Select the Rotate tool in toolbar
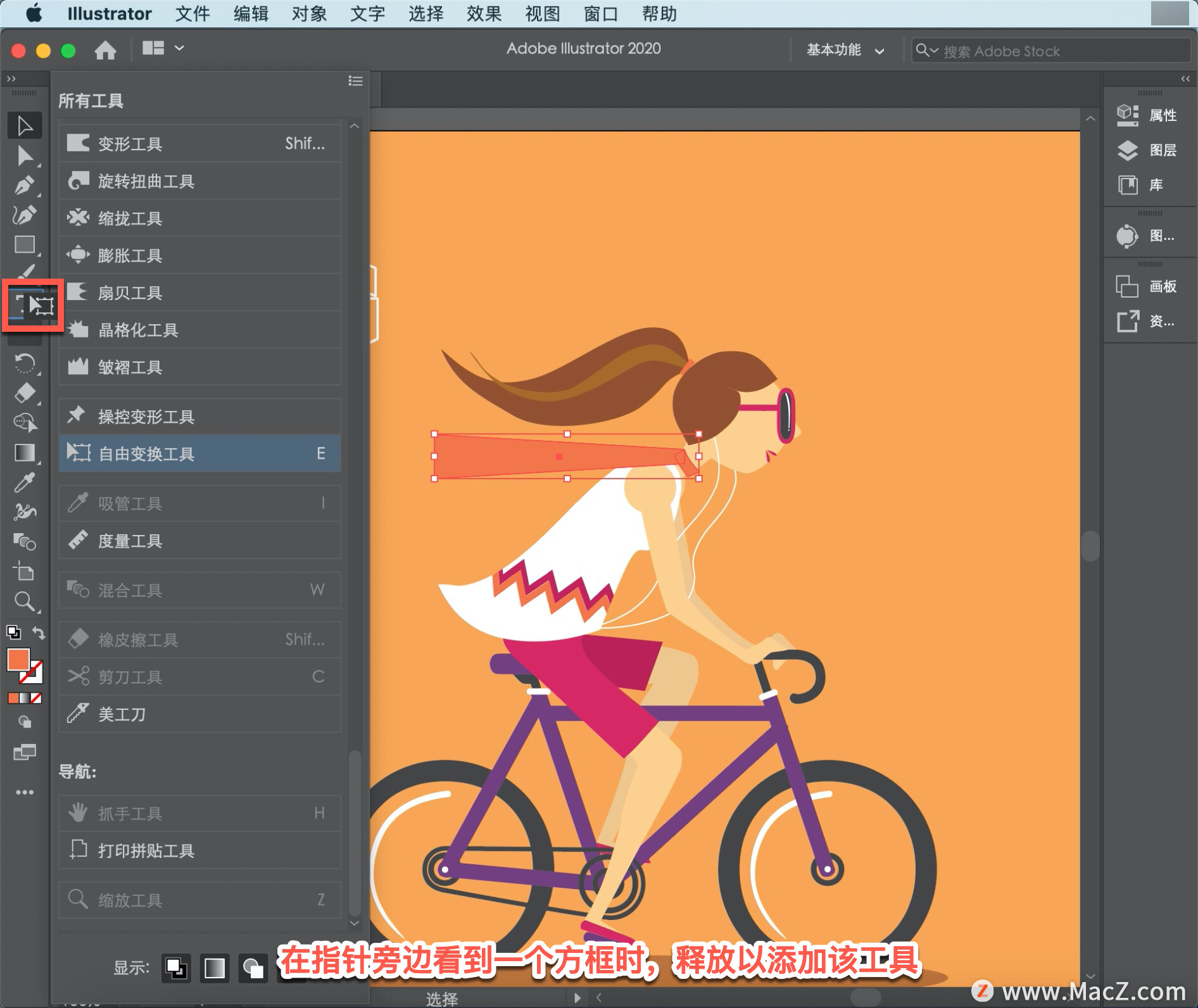 point(25,363)
